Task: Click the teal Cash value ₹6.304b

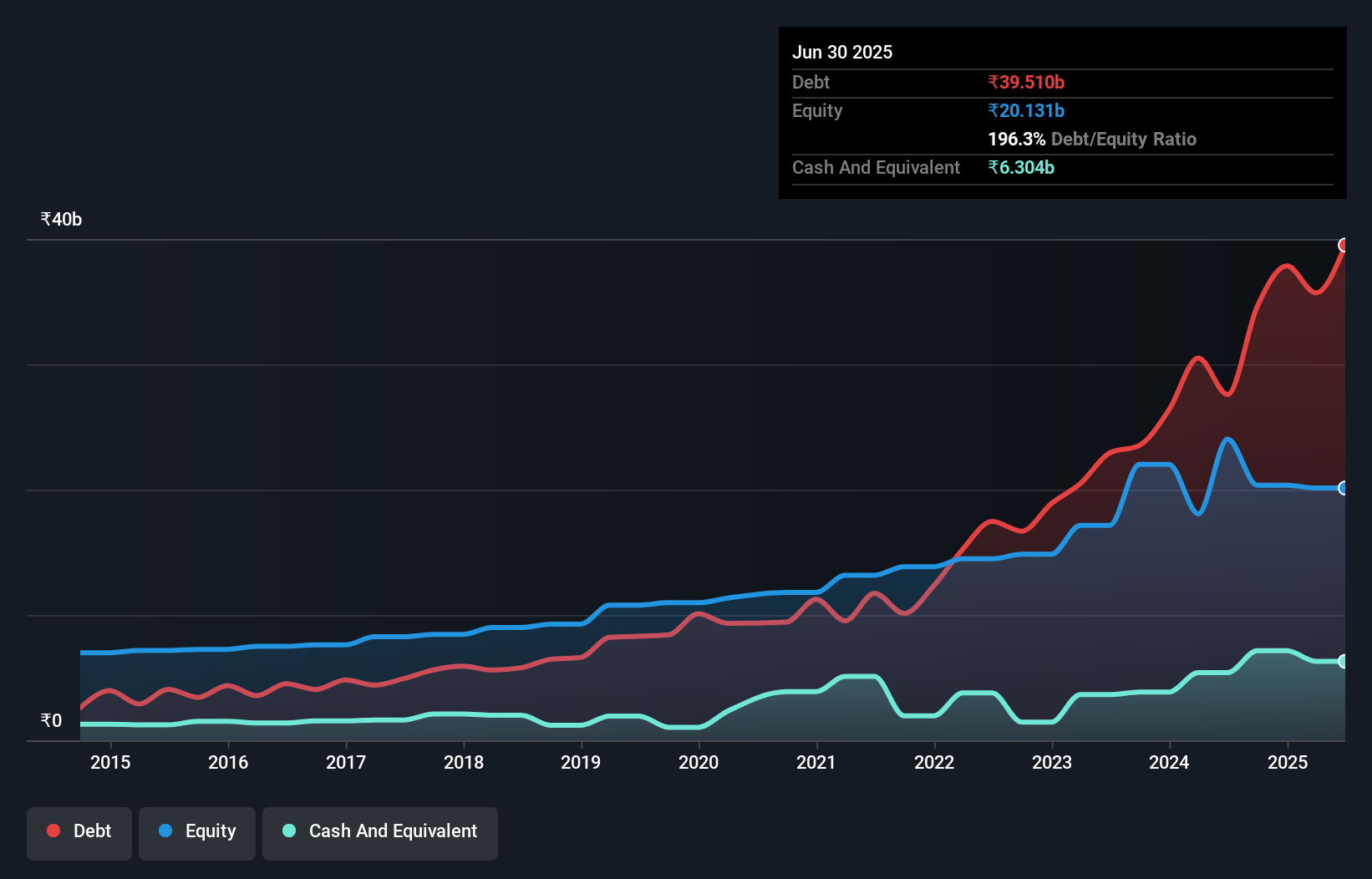Action: [1022, 167]
